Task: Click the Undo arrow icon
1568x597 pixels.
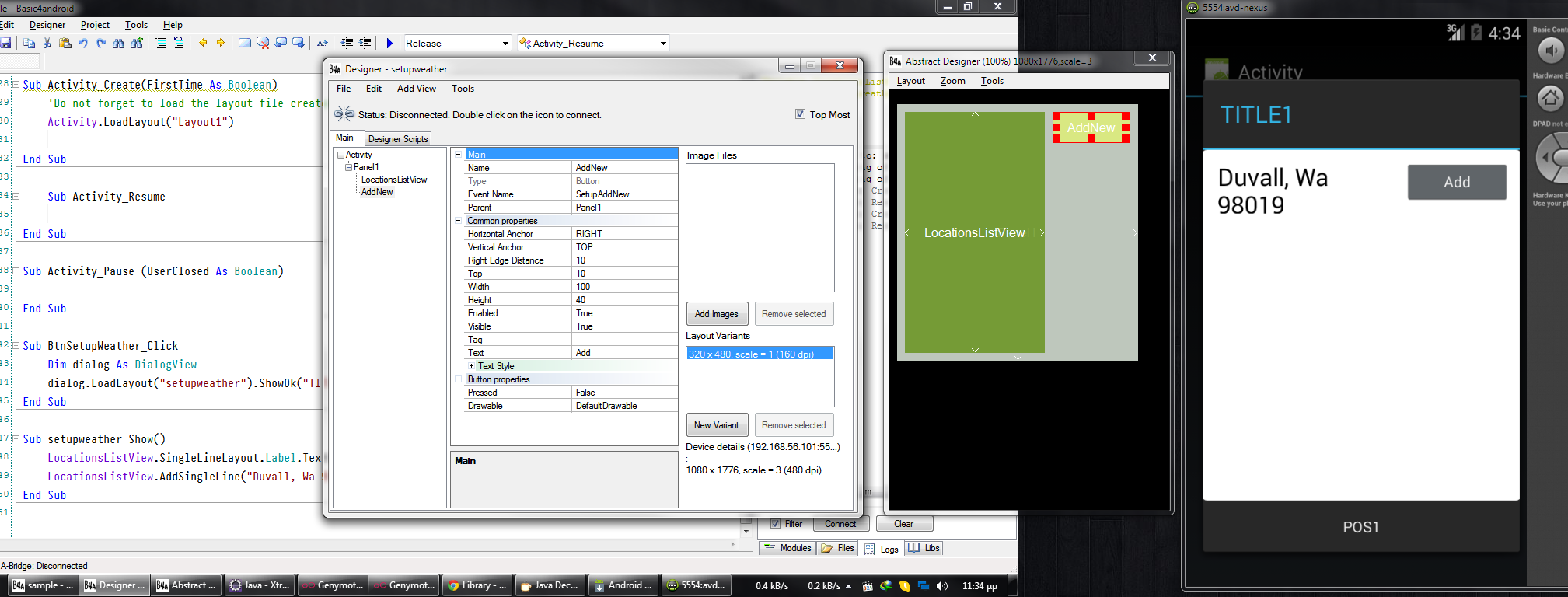Action: tap(83, 43)
